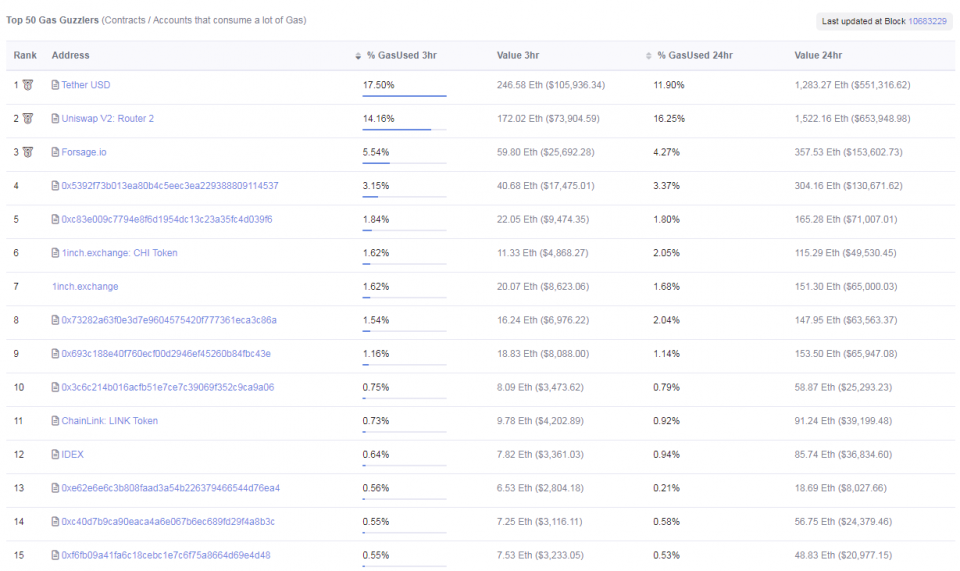
Task: Click Tether USD 17.50% gas usage bar
Action: click(x=404, y=96)
